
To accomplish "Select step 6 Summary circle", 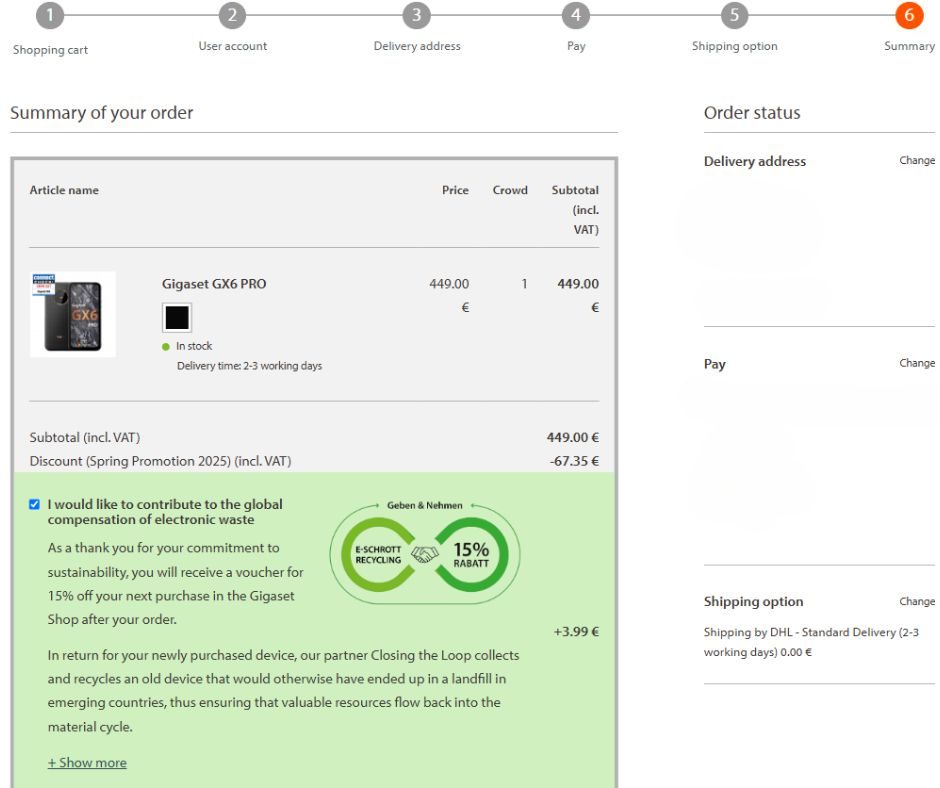I will coord(909,15).
